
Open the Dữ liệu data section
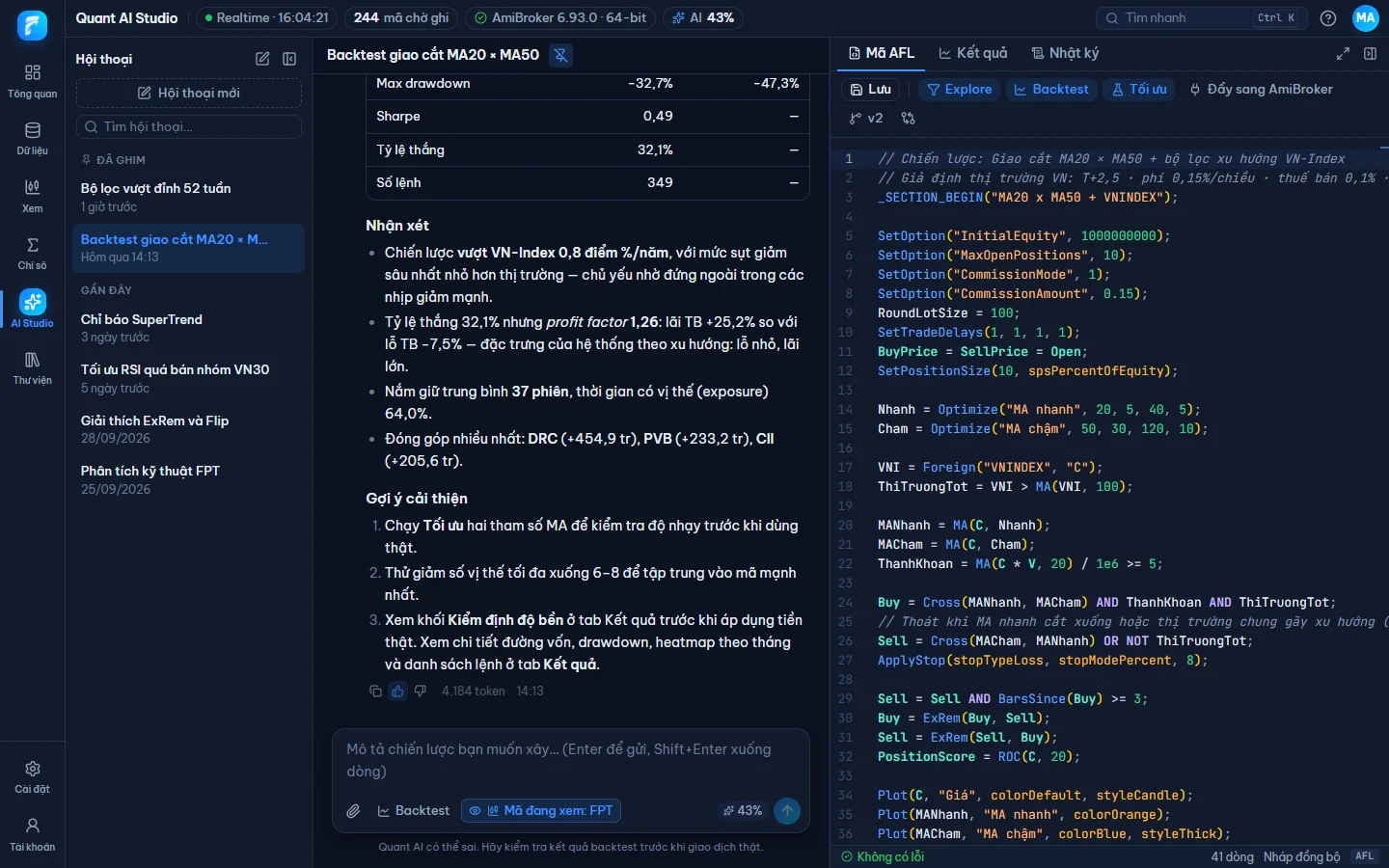(x=32, y=139)
